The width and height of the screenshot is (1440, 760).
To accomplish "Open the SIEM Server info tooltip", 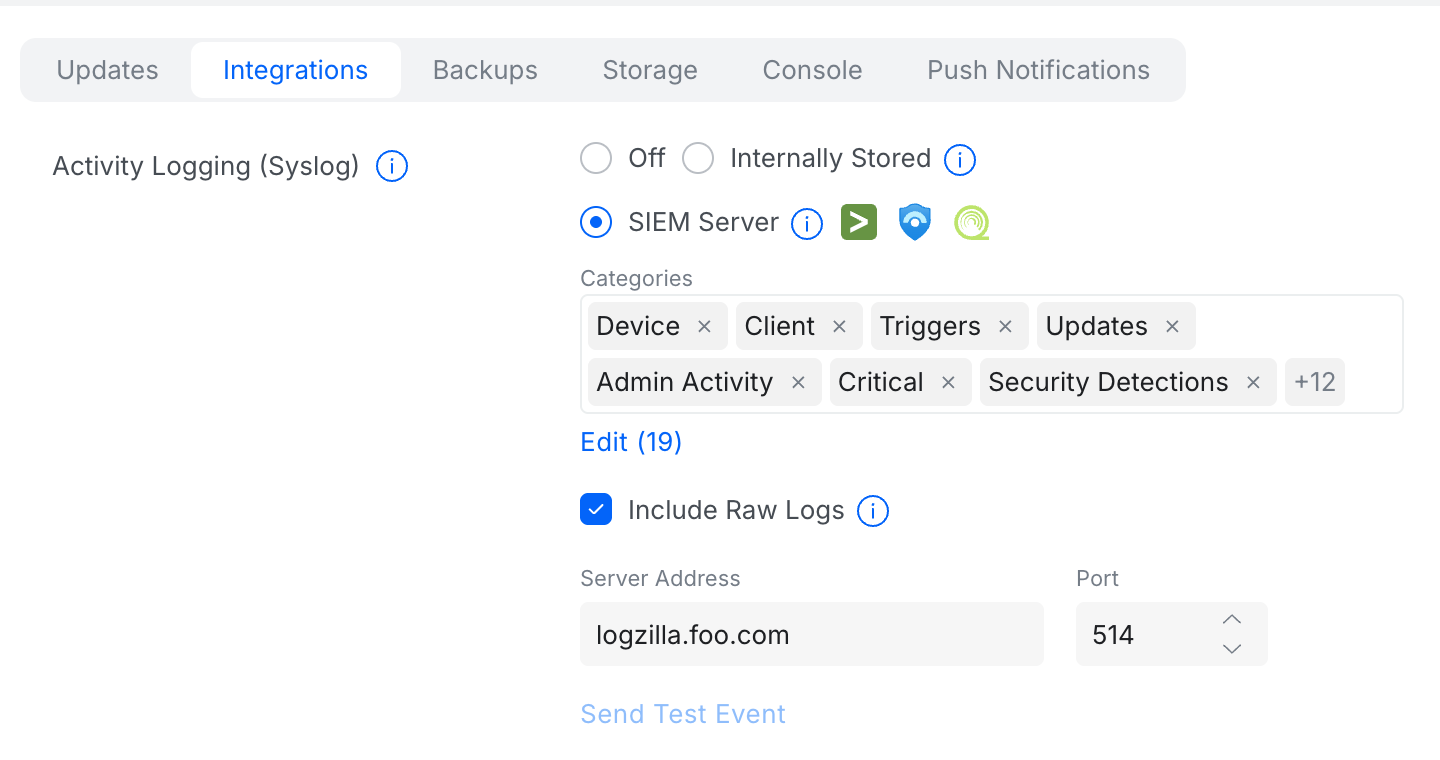I will pos(806,223).
